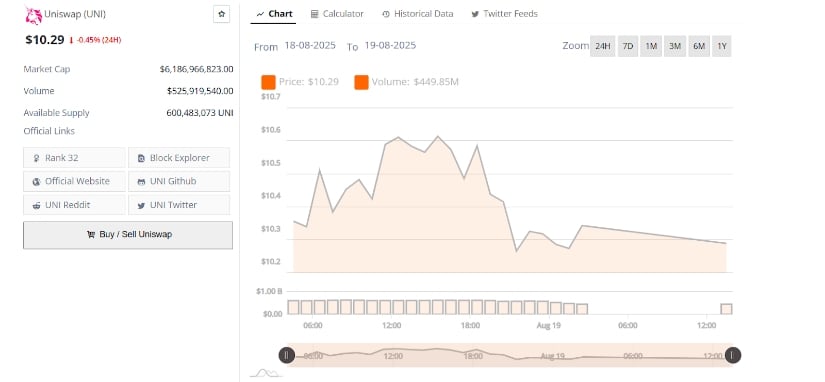The width and height of the screenshot is (825, 382).
Task: Click the cart icon on Buy / Sell button
Action: tap(91, 235)
